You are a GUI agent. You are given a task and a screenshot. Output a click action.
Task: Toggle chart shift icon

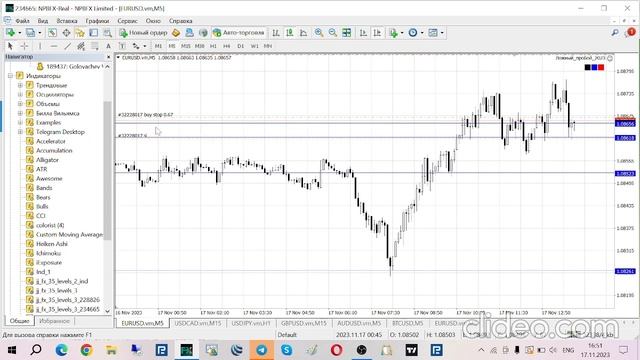tap(377, 33)
